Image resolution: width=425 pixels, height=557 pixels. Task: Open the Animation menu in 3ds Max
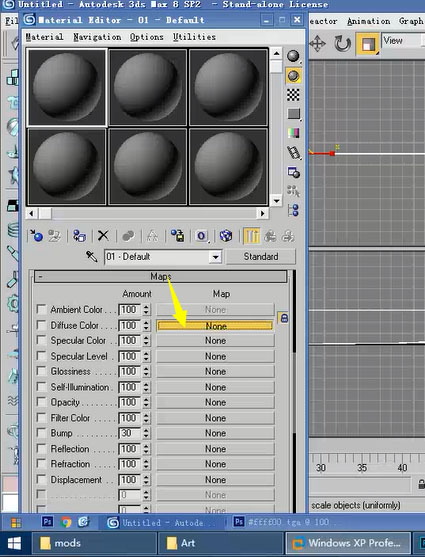click(x=368, y=21)
